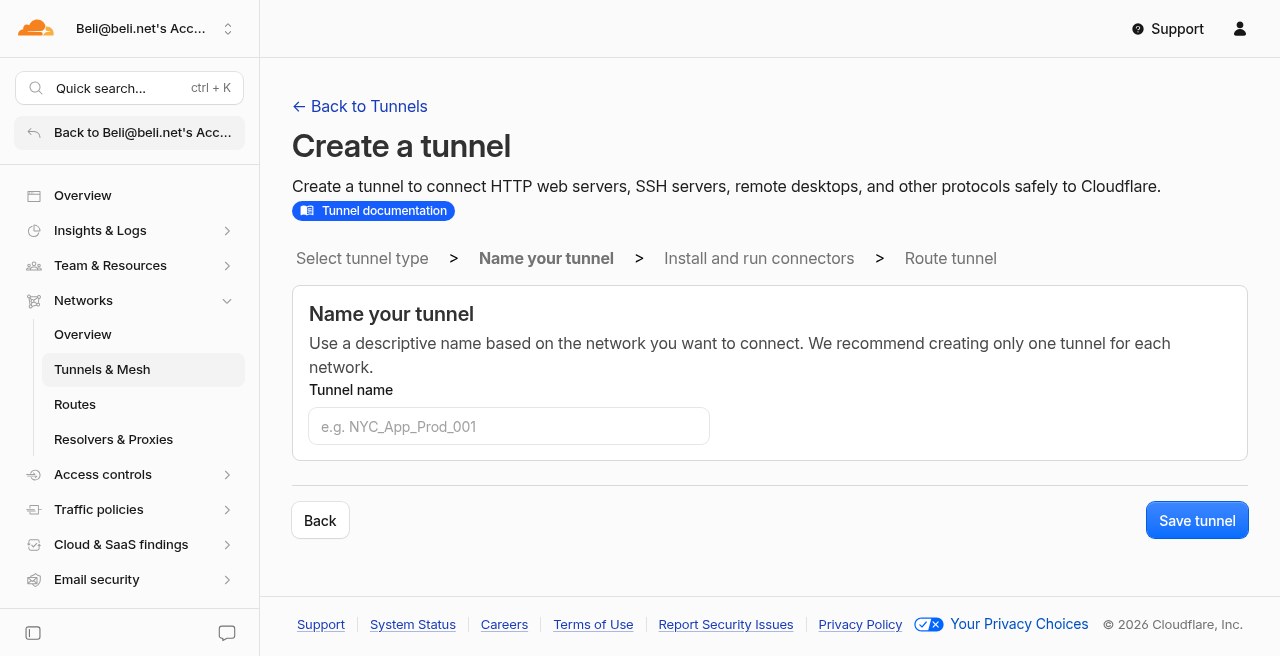Open Report Security Issues link
Image resolution: width=1280 pixels, height=656 pixels.
[726, 624]
